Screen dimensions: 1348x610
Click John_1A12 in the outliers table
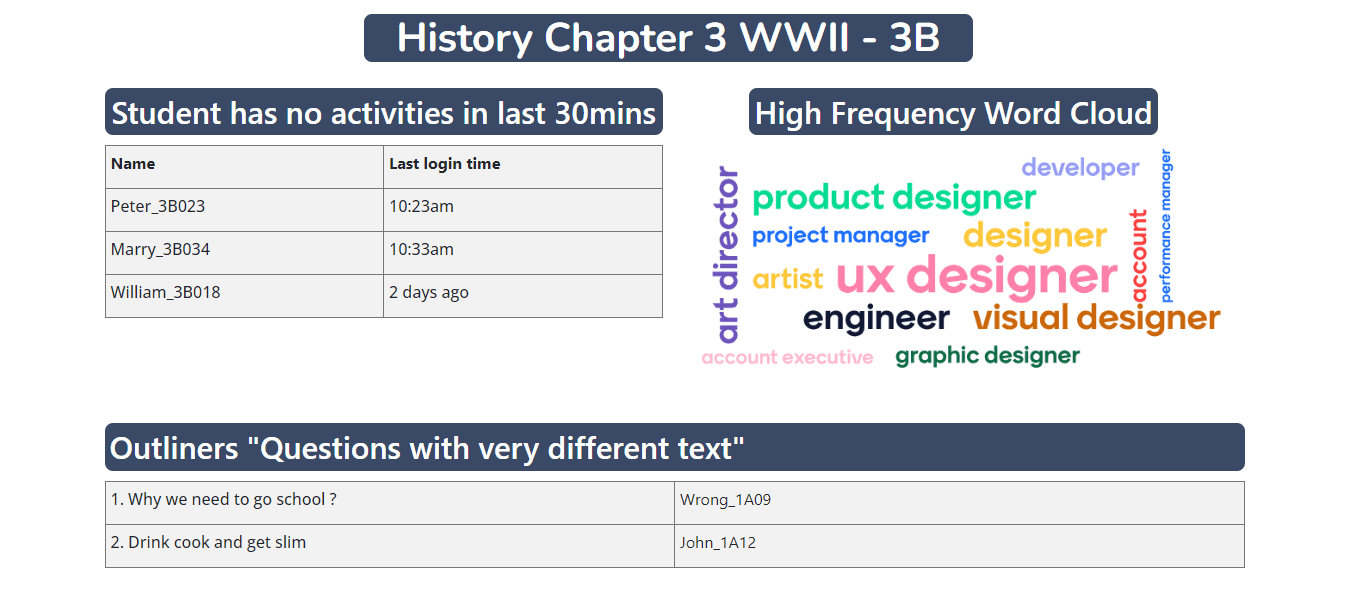717,543
